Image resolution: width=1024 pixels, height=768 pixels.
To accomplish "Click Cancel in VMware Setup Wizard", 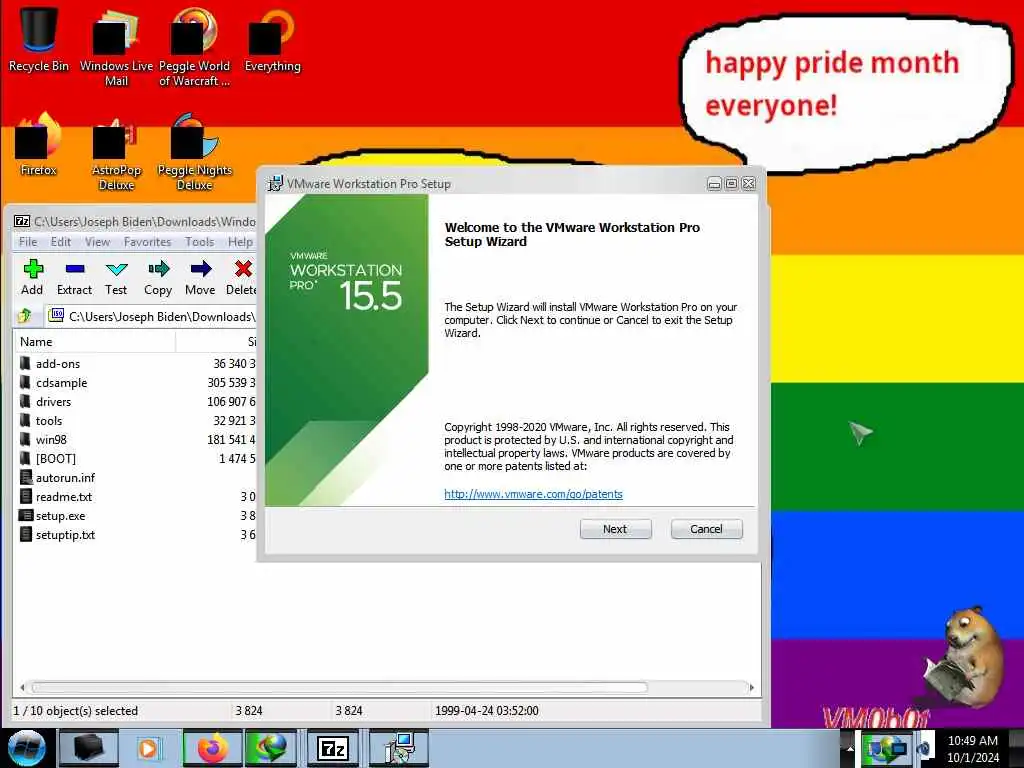I will coord(706,529).
